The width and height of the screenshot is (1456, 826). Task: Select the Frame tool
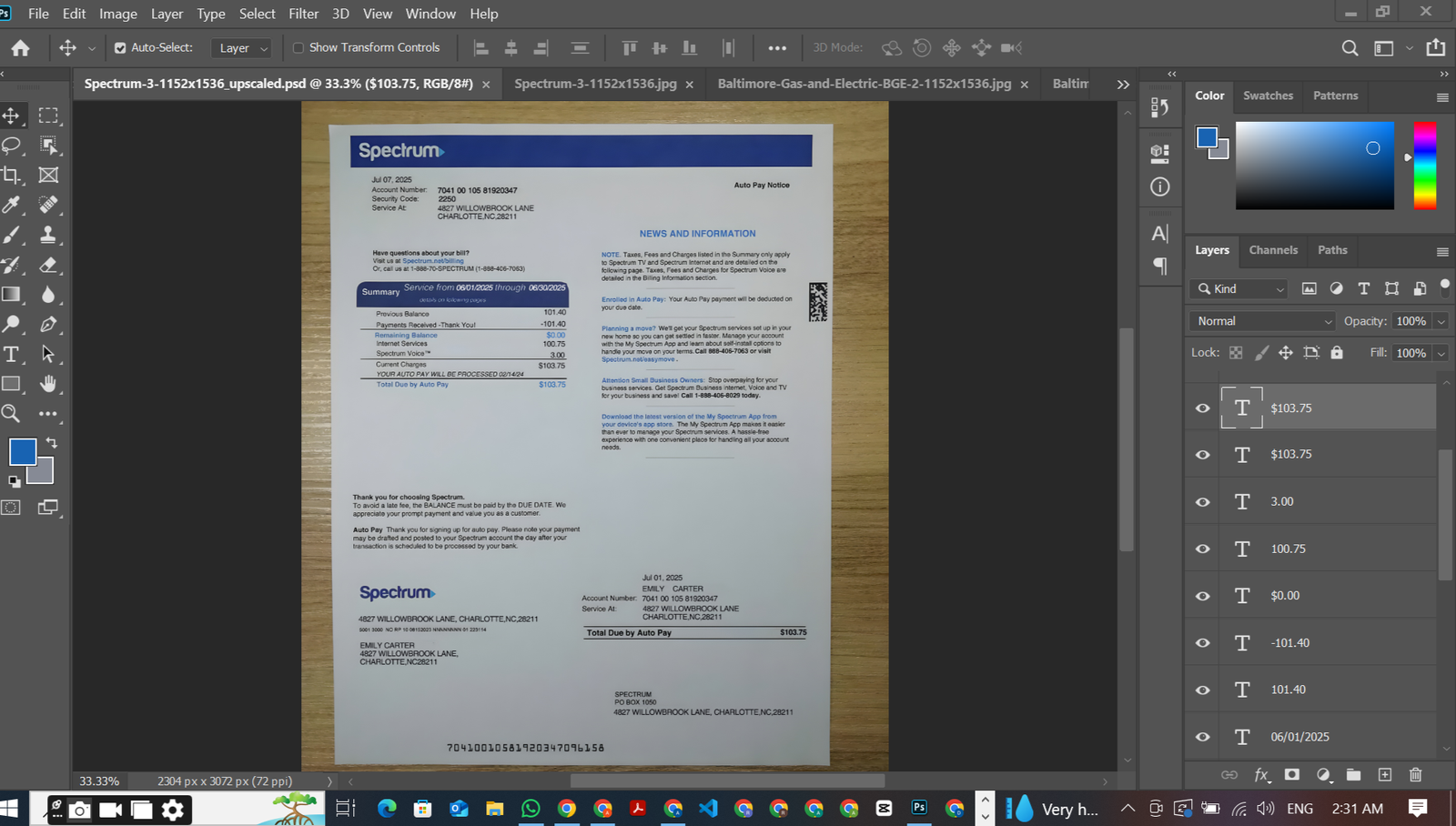(x=48, y=175)
